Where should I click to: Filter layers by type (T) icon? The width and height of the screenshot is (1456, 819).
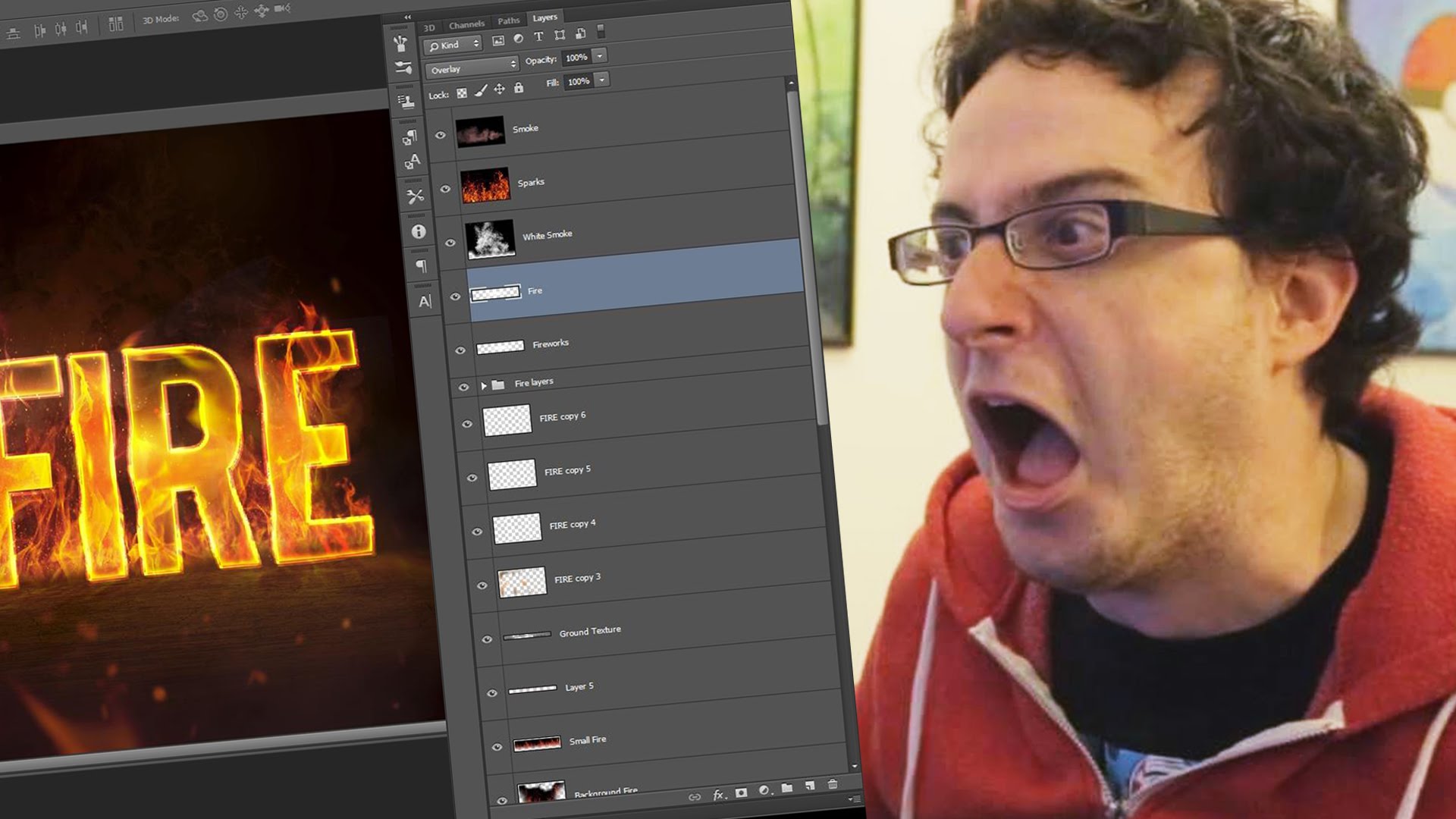pos(539,36)
